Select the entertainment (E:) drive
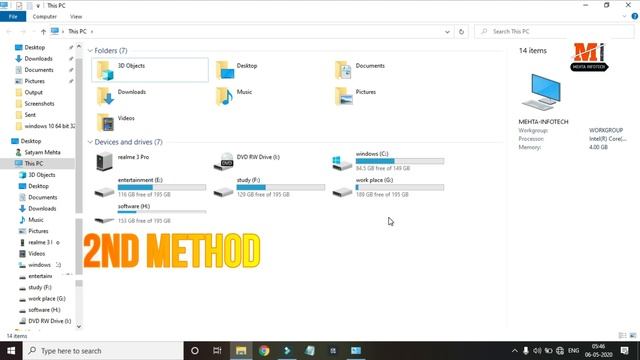Image resolution: width=640 pixels, height=360 pixels. tap(150, 187)
